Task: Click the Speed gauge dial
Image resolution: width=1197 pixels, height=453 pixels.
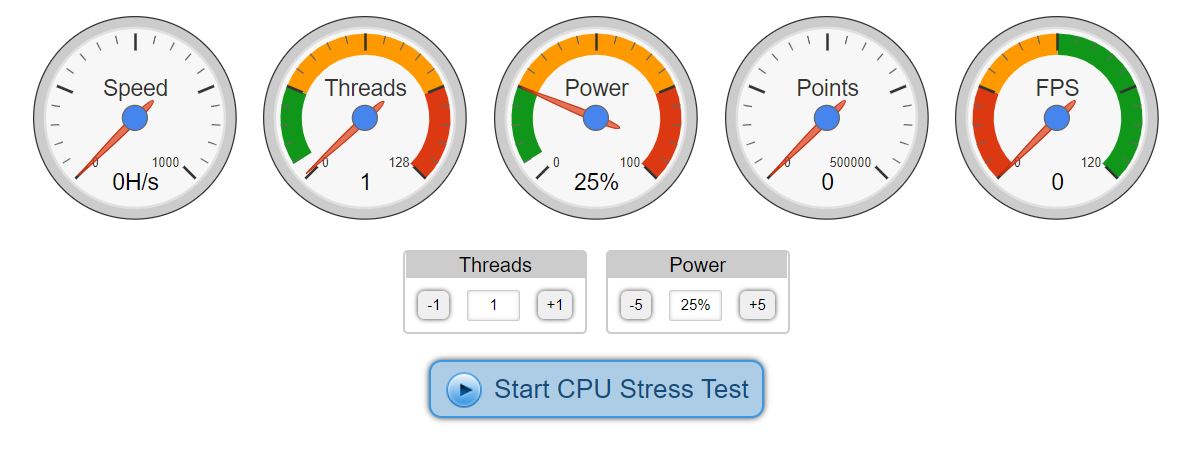Action: [x=135, y=117]
